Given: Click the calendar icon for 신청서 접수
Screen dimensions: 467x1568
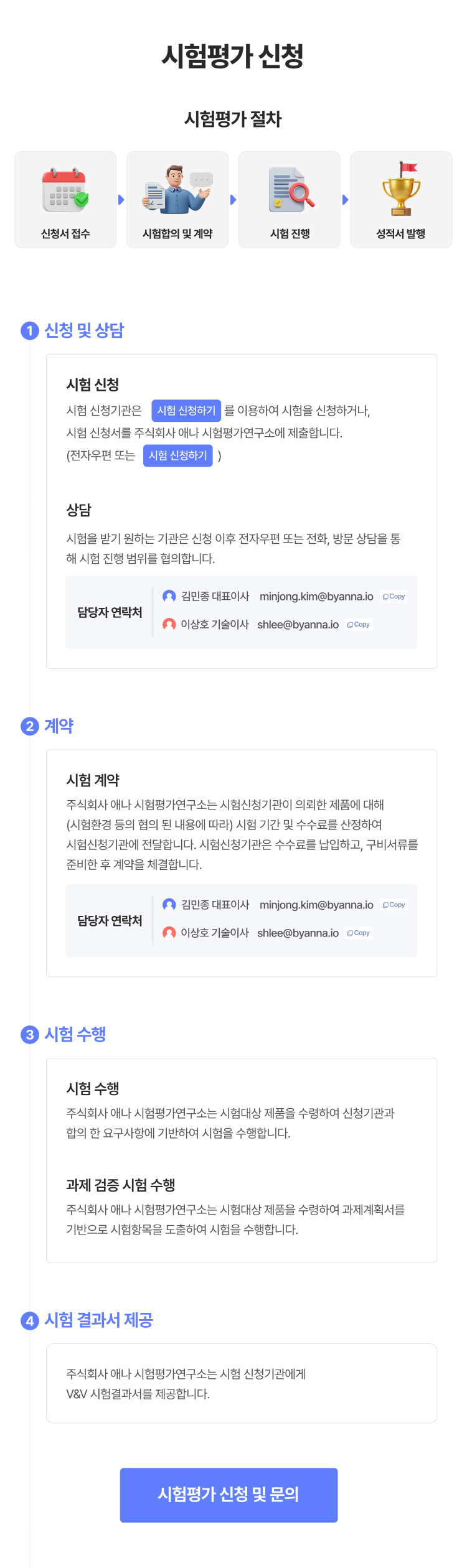Looking at the screenshot, I should (65, 190).
